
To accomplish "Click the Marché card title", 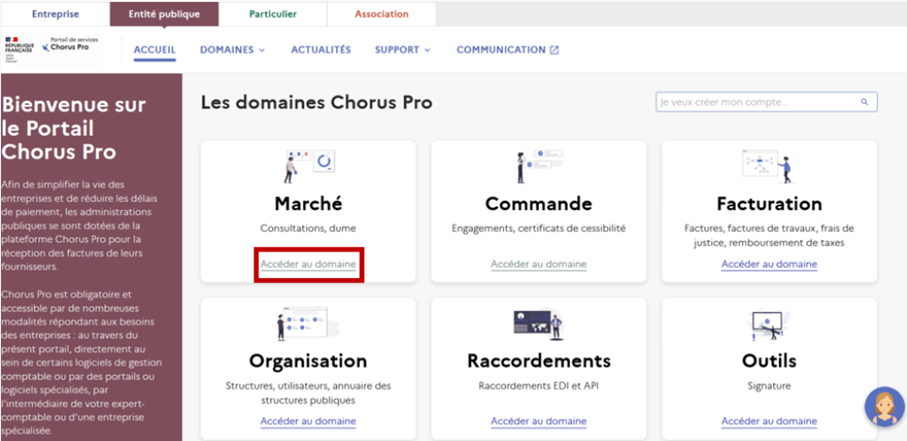I will (308, 204).
